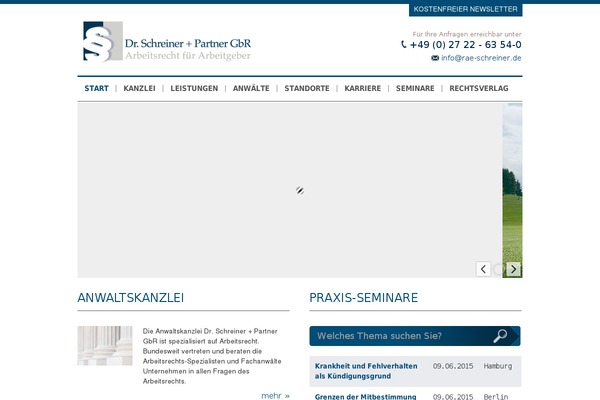600x400 pixels.
Task: Open the ANWÄLTE menu item
Action: 251,88
